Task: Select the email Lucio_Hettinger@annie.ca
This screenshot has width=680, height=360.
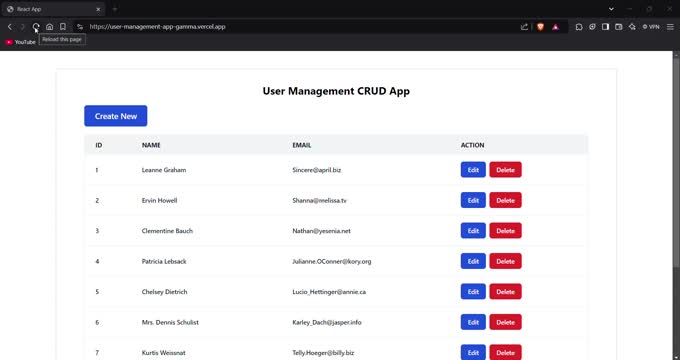Action: click(x=329, y=292)
